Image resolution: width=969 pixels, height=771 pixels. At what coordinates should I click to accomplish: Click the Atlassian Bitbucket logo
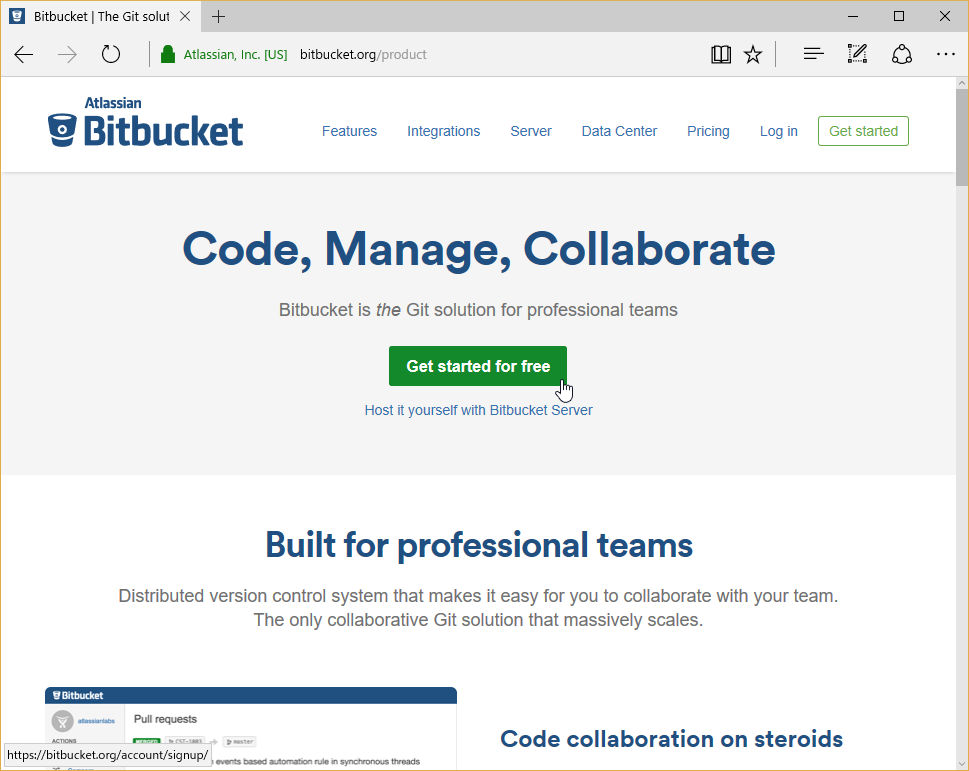pos(146,122)
